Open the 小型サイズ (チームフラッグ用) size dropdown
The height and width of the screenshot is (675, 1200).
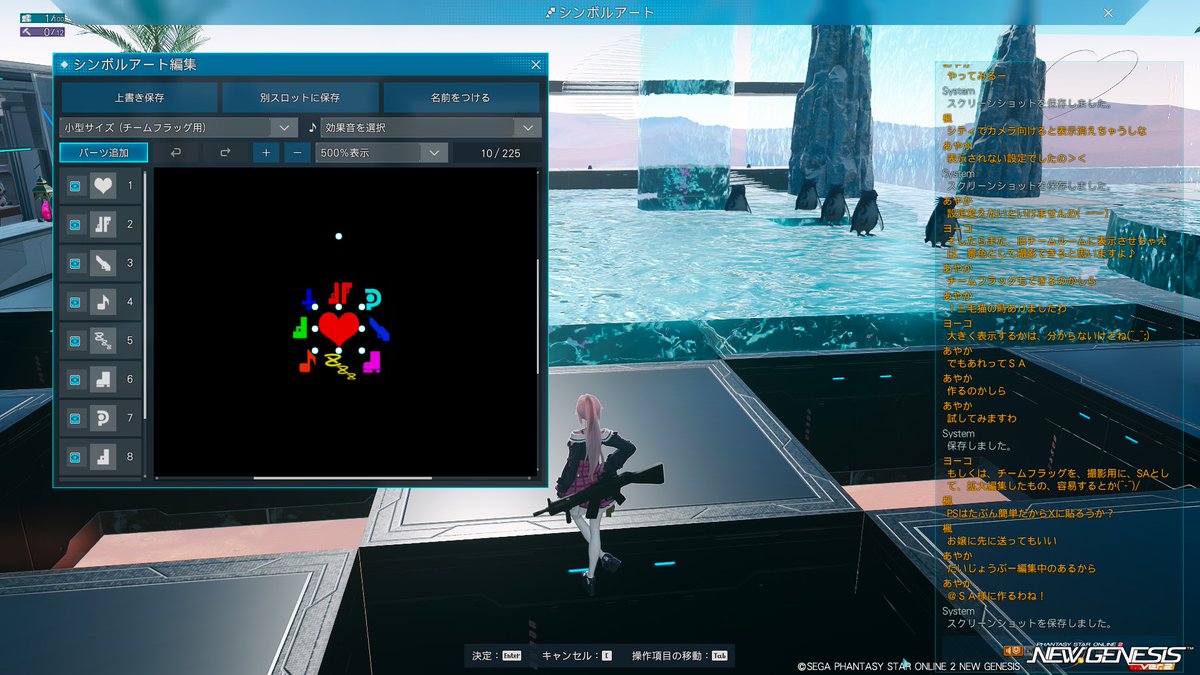tap(179, 128)
